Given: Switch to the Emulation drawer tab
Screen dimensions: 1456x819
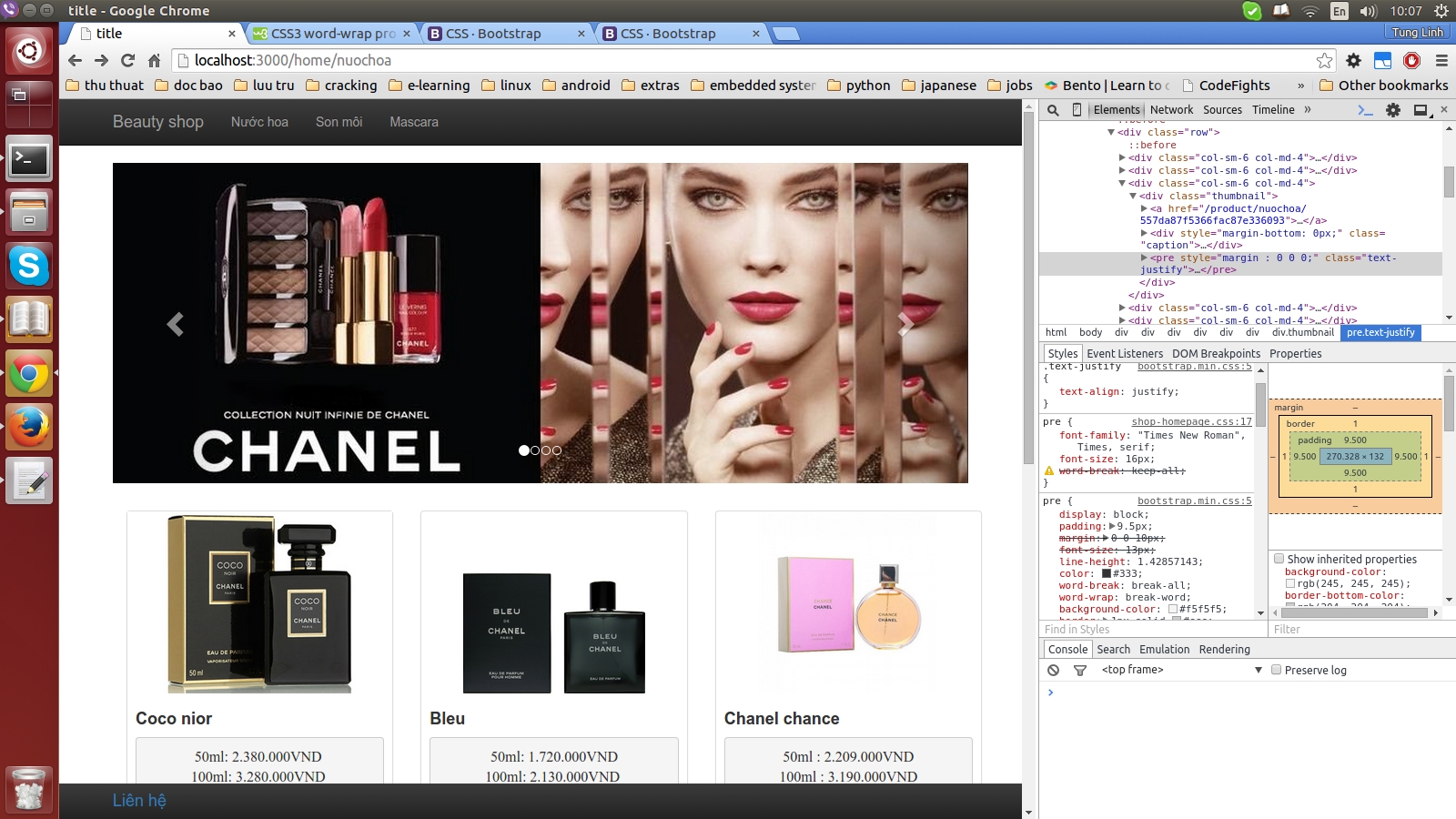Looking at the screenshot, I should pyautogui.click(x=1164, y=650).
